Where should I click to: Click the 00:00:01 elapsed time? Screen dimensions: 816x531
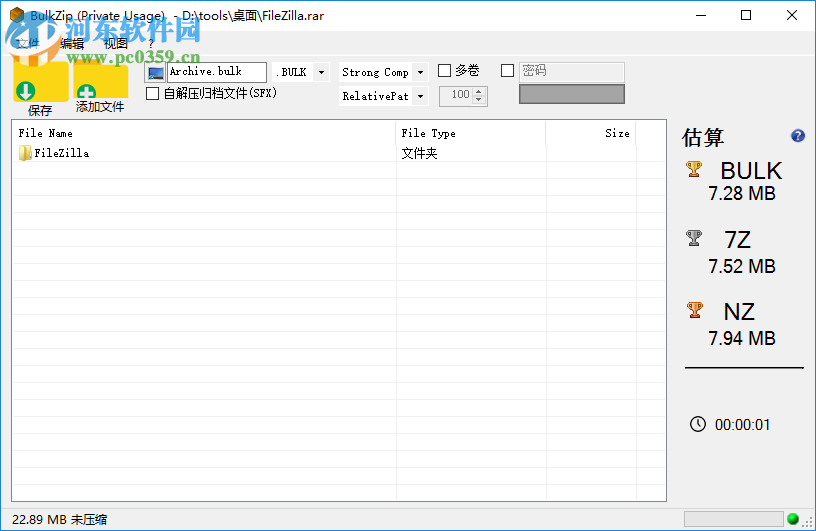(x=742, y=425)
